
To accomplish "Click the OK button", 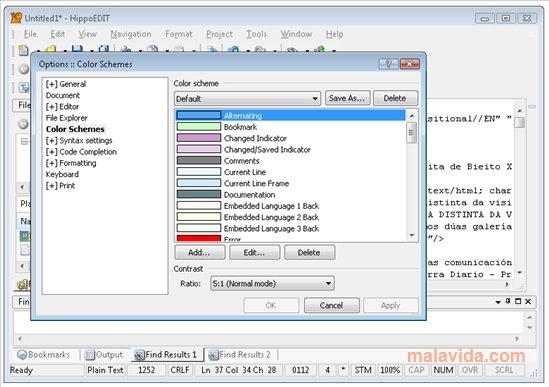I will pos(271,305).
